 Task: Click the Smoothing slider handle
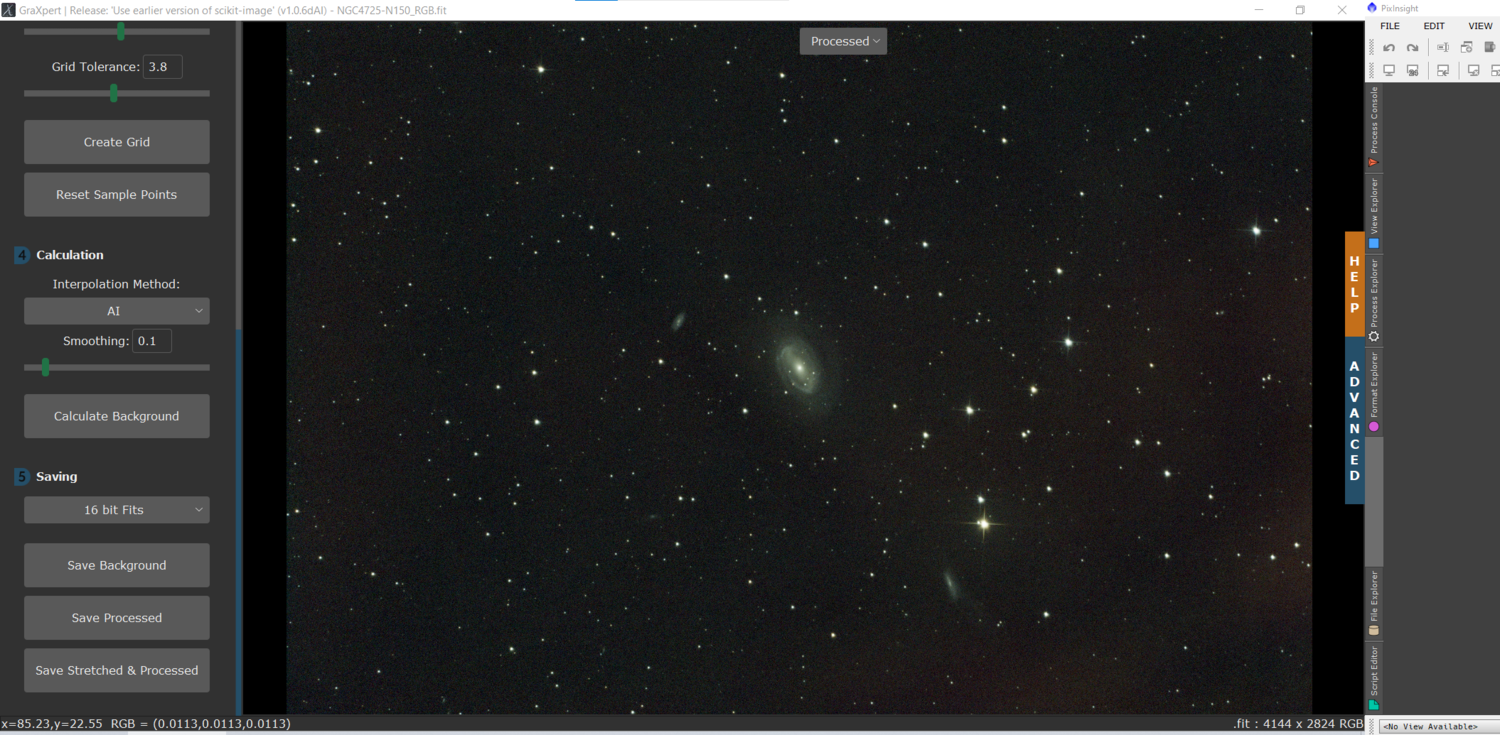(x=45, y=368)
